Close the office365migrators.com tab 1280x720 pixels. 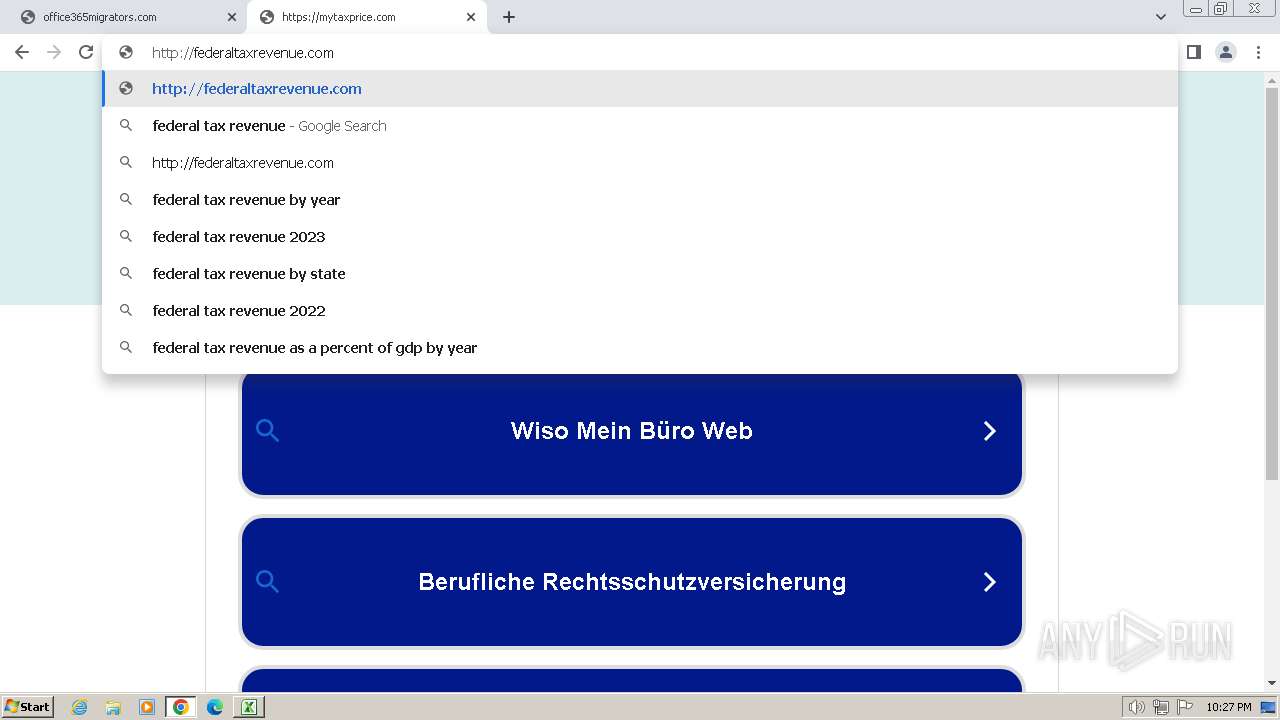click(231, 17)
